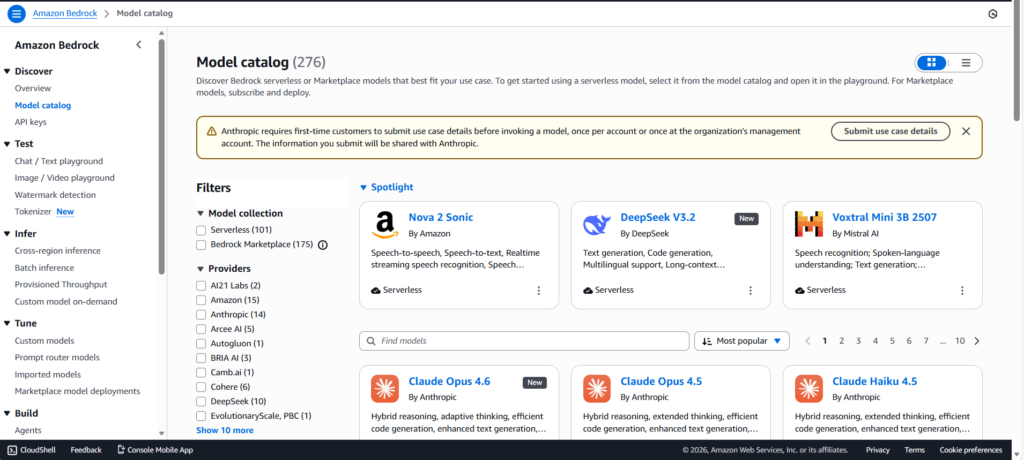
Task: Select Custom models in the sidebar
Action: click(x=44, y=341)
